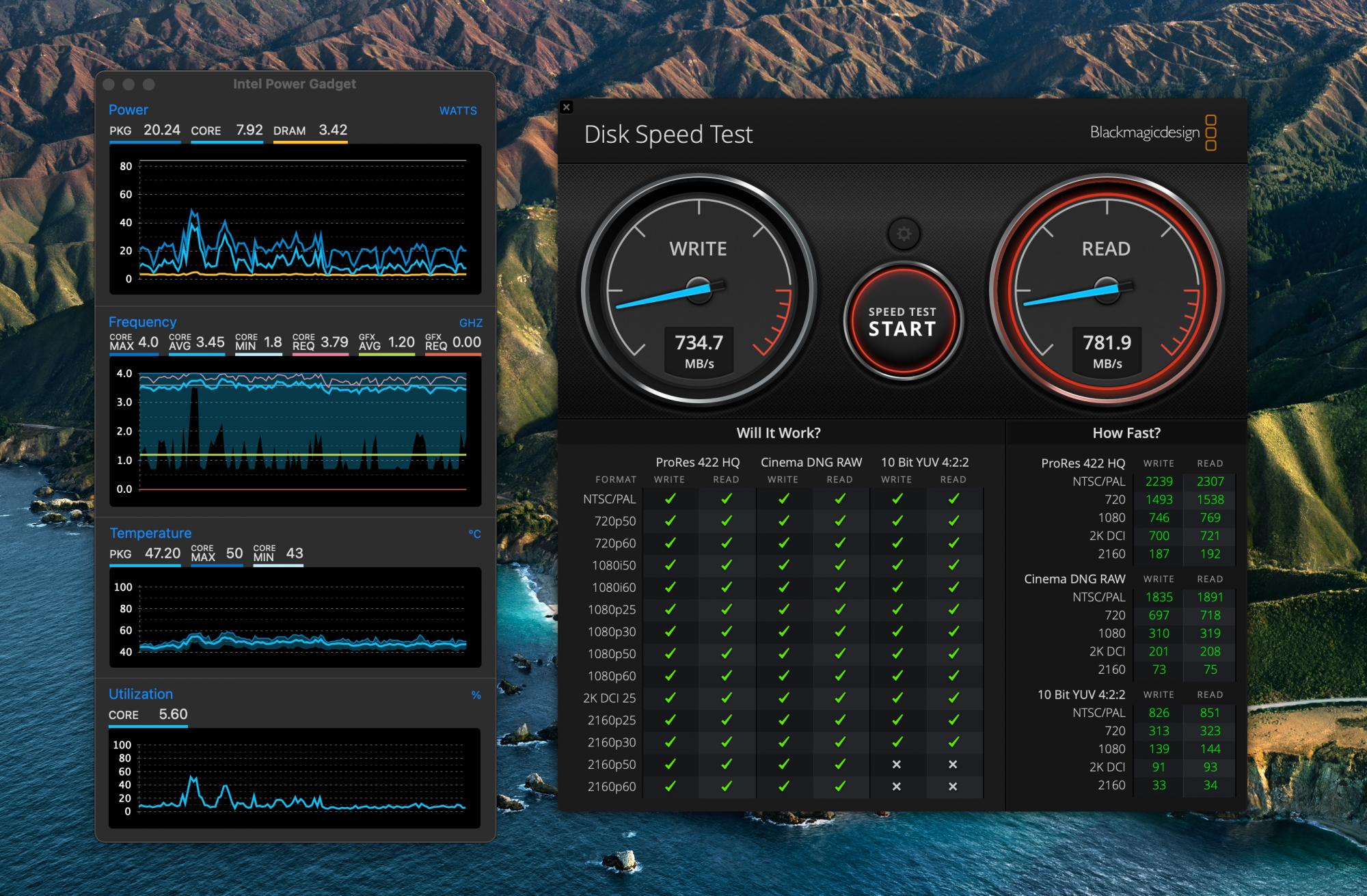Click the WRITE speed gauge
The height and width of the screenshot is (896, 1367).
coord(699,290)
